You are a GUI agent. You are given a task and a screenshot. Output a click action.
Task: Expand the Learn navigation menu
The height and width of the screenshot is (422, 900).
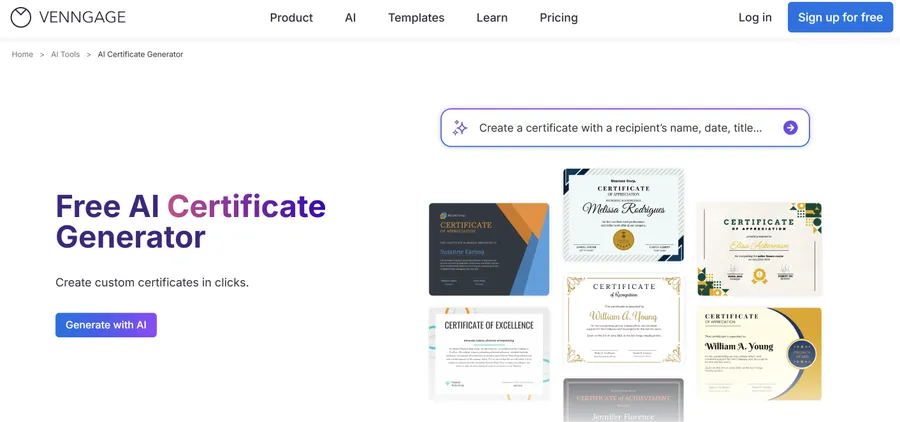click(x=492, y=18)
